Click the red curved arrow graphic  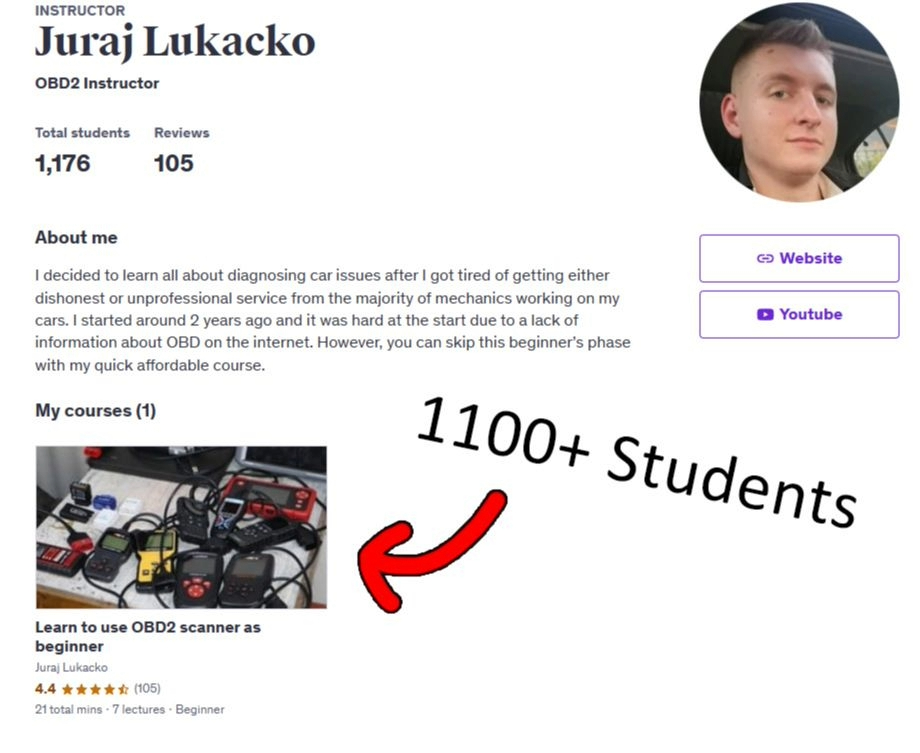[x=431, y=552]
